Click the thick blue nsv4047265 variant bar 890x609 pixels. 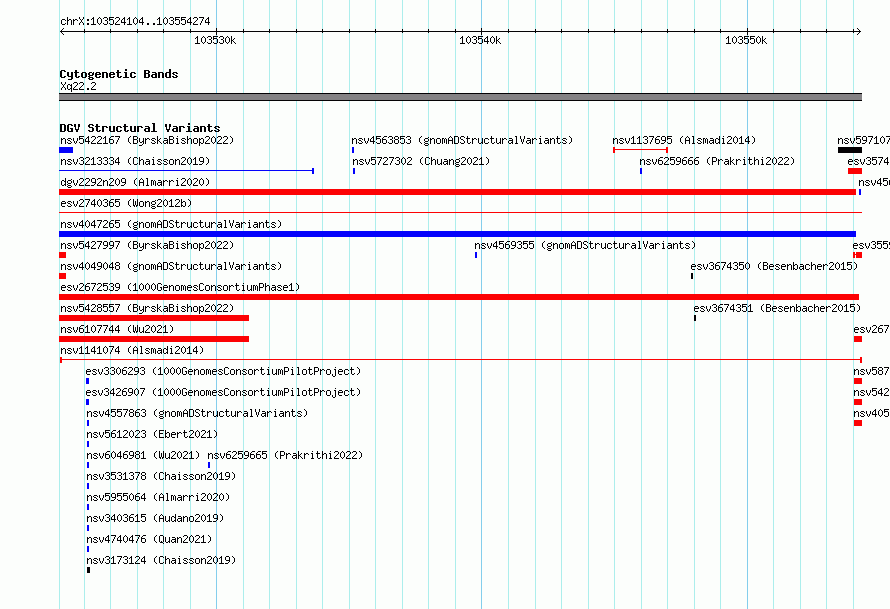(457, 234)
